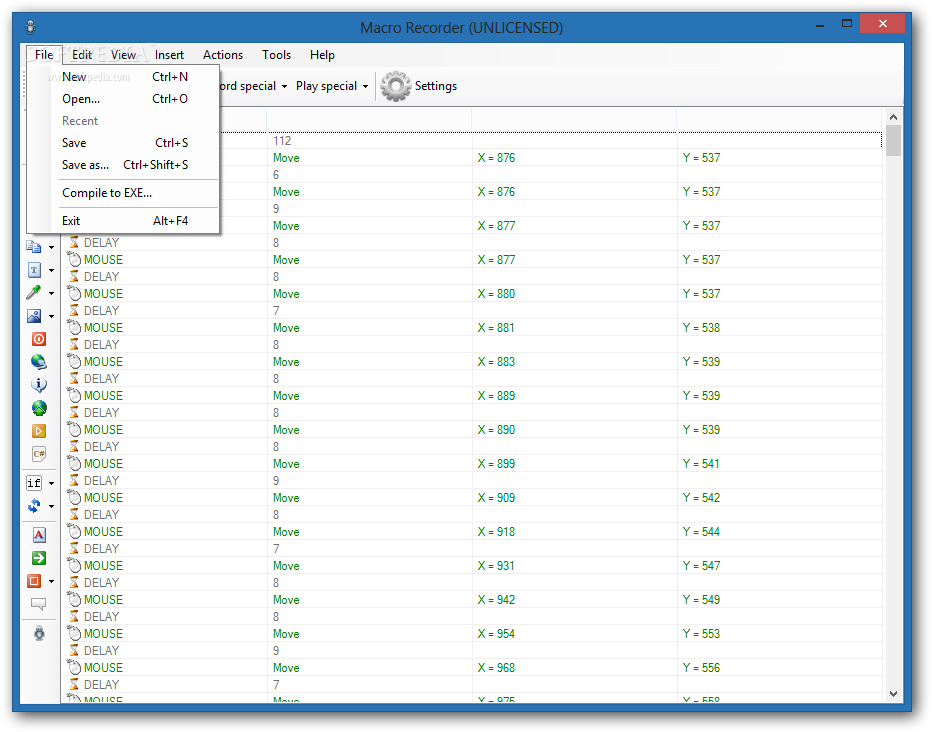The image size is (932, 732).
Task: Expand the dropdown arrow next to the 'if' icon
Action: (x=52, y=483)
